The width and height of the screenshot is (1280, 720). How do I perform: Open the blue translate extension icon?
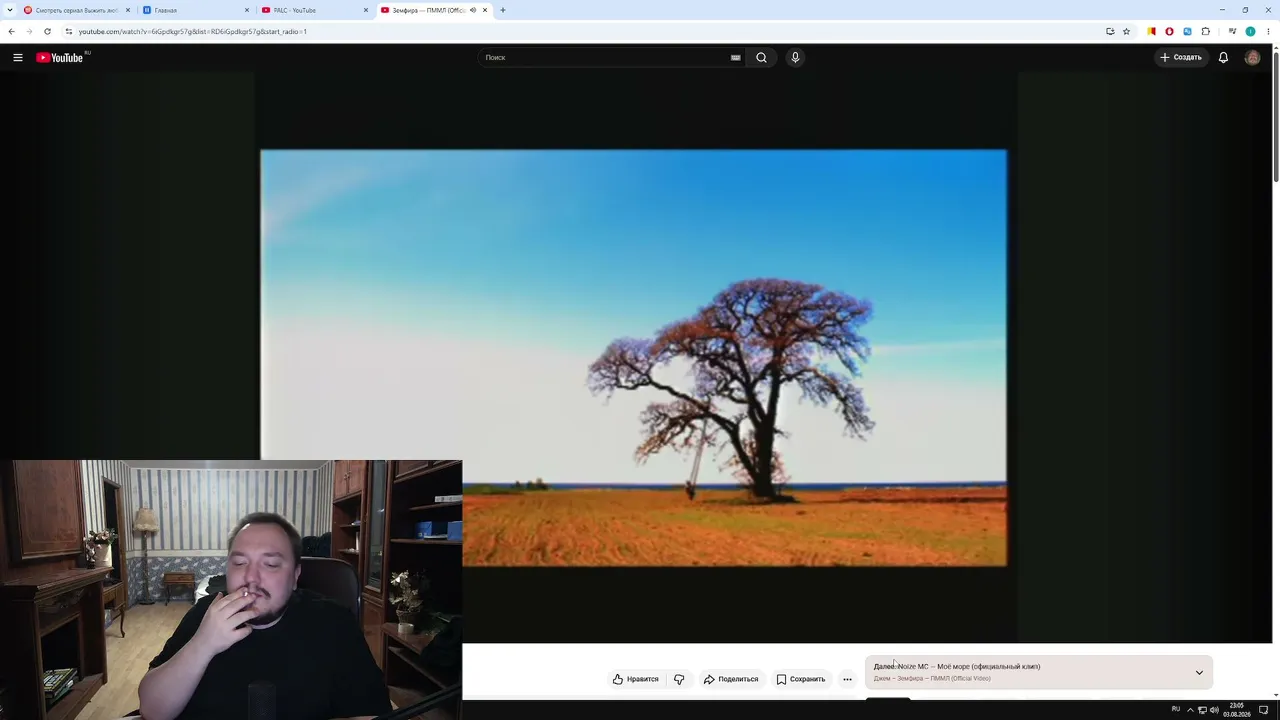tap(1187, 32)
